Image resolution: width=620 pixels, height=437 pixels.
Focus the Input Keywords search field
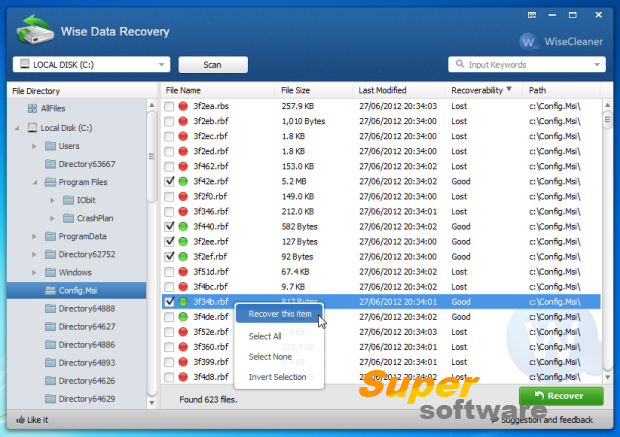(x=527, y=64)
